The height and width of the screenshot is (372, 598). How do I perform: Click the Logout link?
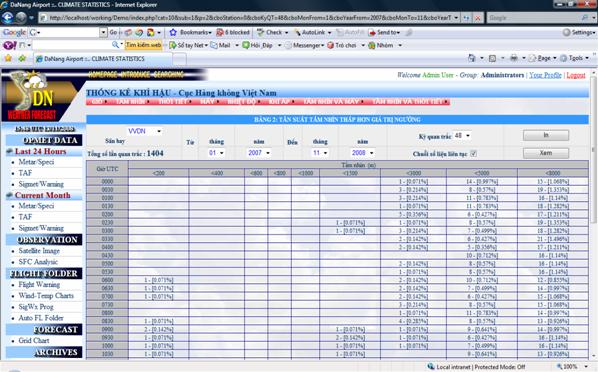tap(575, 75)
